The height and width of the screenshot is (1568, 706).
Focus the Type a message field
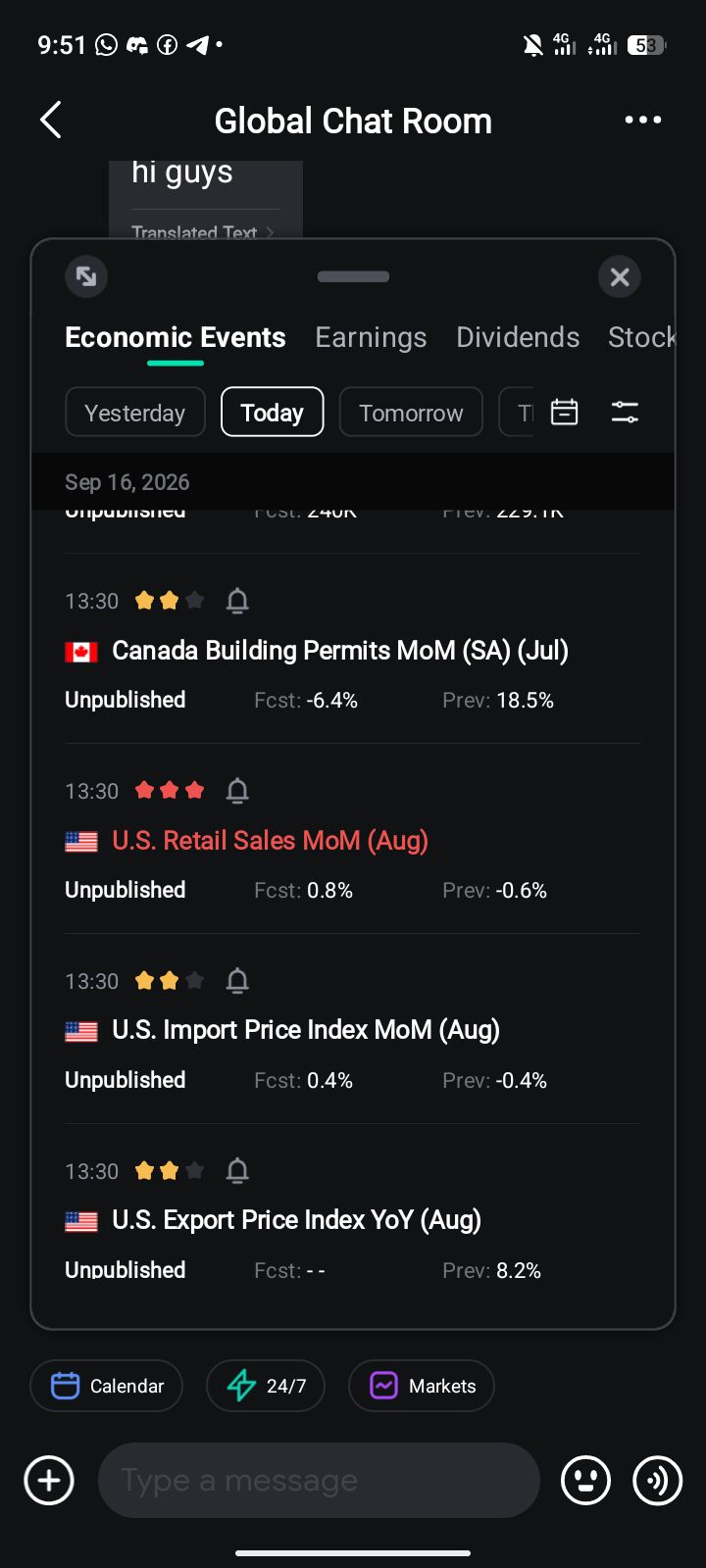pos(319,1480)
